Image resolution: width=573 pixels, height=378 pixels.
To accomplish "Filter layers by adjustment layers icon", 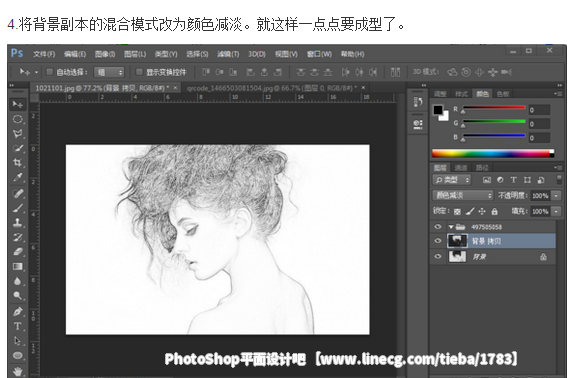I will click(x=500, y=180).
